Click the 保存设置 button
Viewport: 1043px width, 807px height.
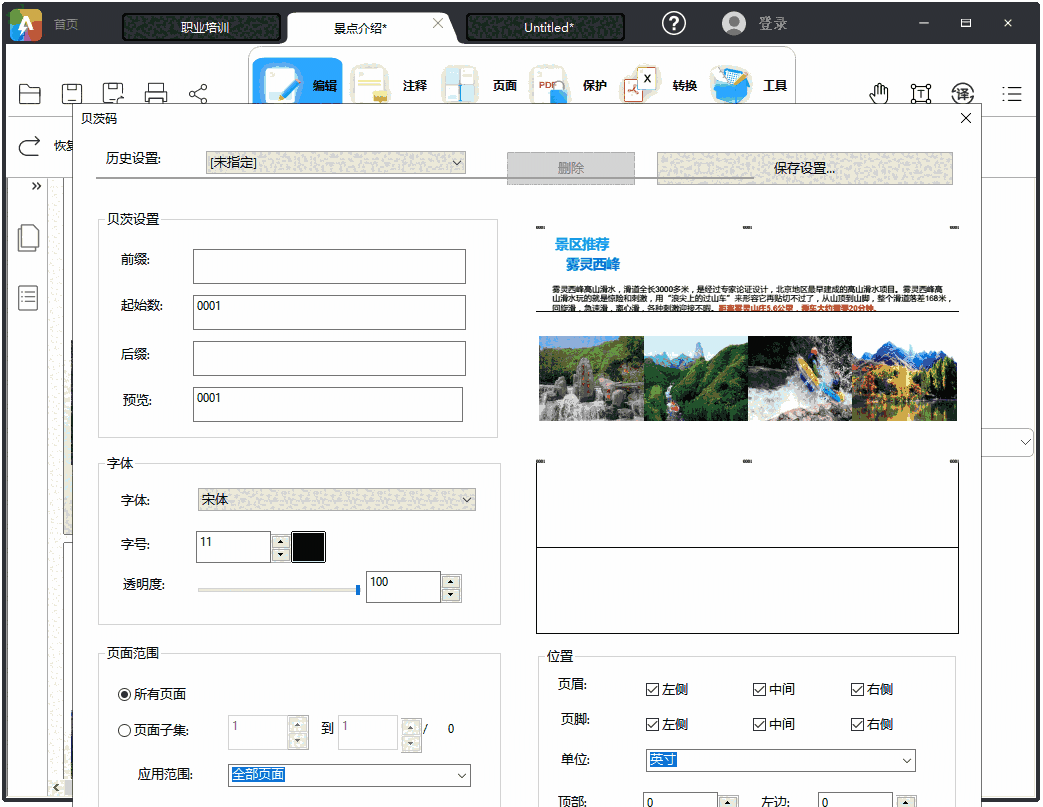pos(804,168)
